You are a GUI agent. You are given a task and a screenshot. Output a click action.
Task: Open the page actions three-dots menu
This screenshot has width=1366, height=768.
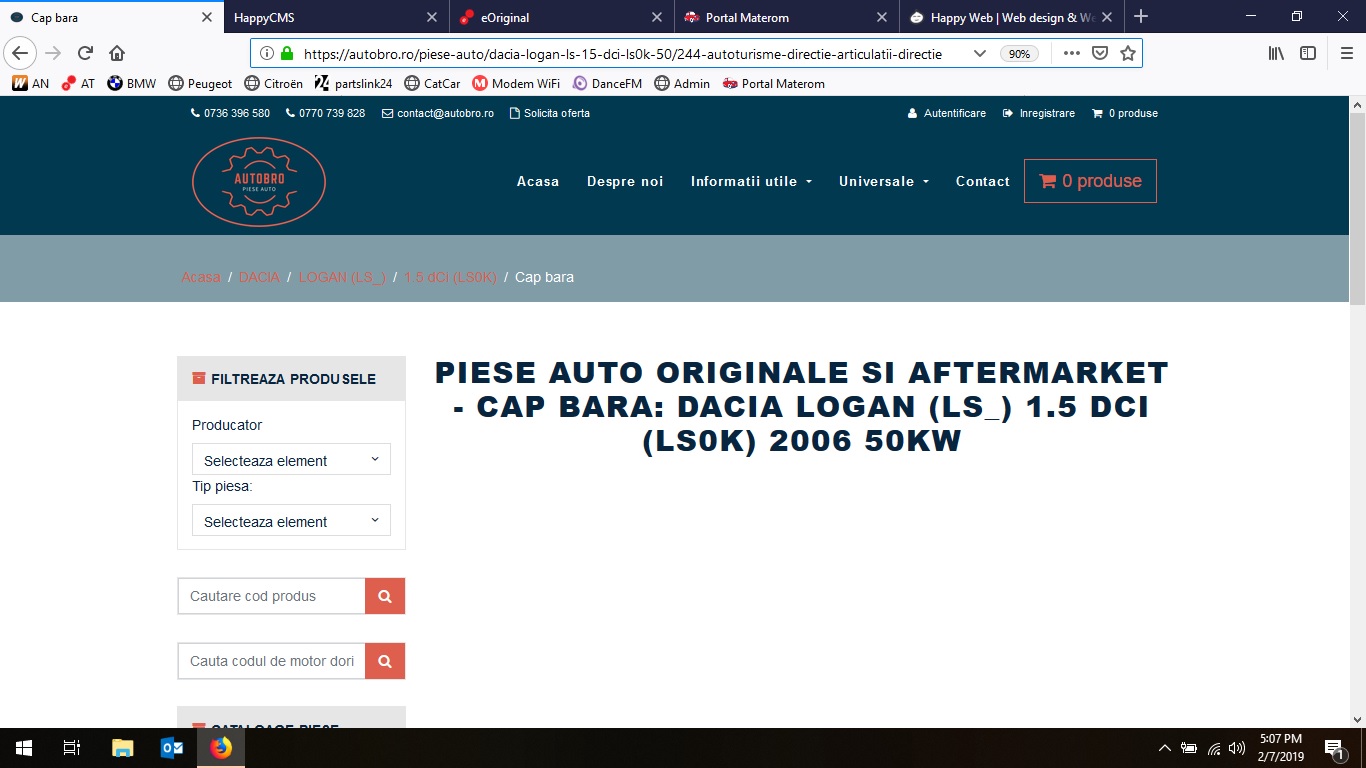1072,53
